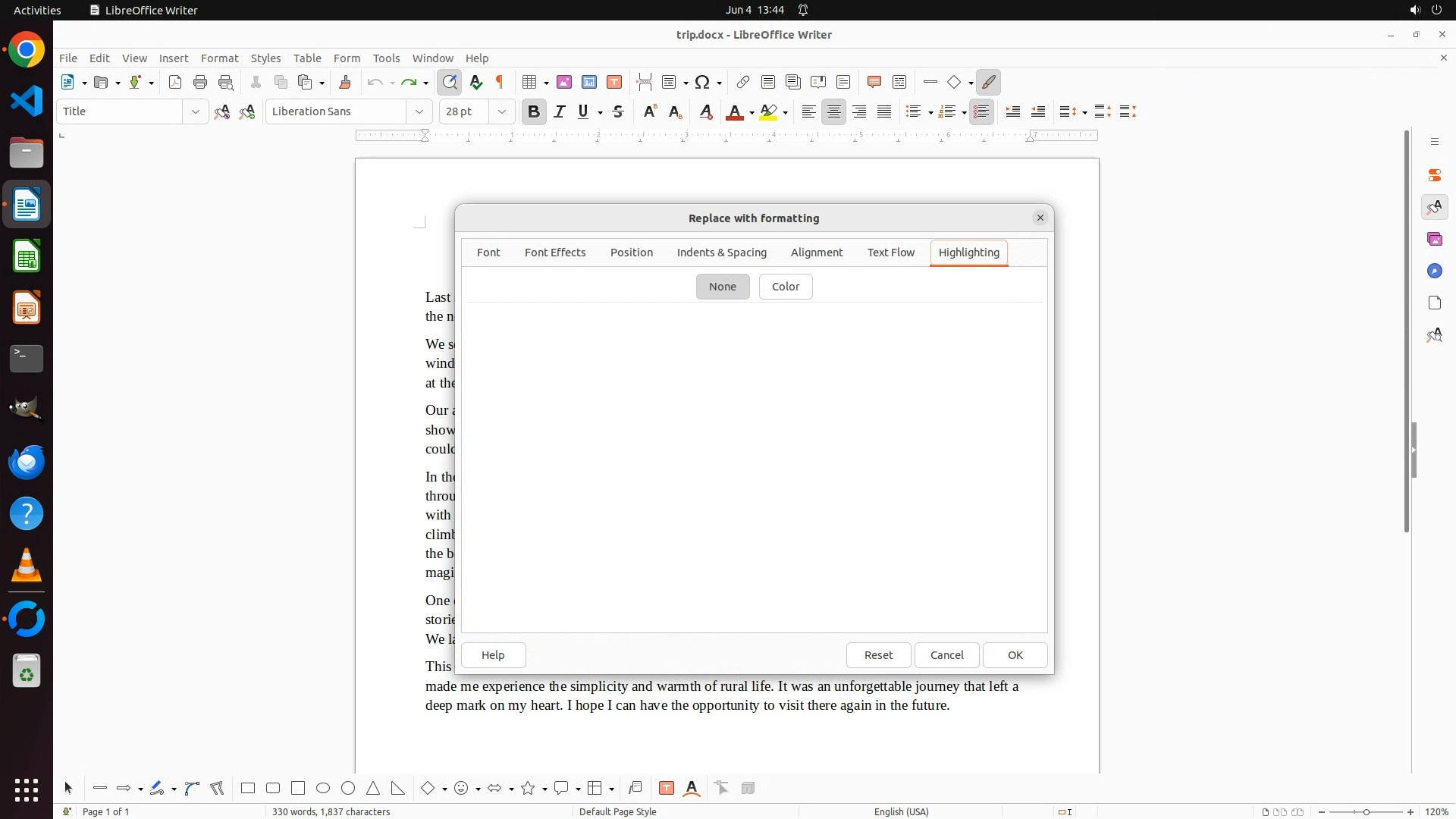
Task: Expand the Liberation Sans font name dropdown
Action: point(419,112)
